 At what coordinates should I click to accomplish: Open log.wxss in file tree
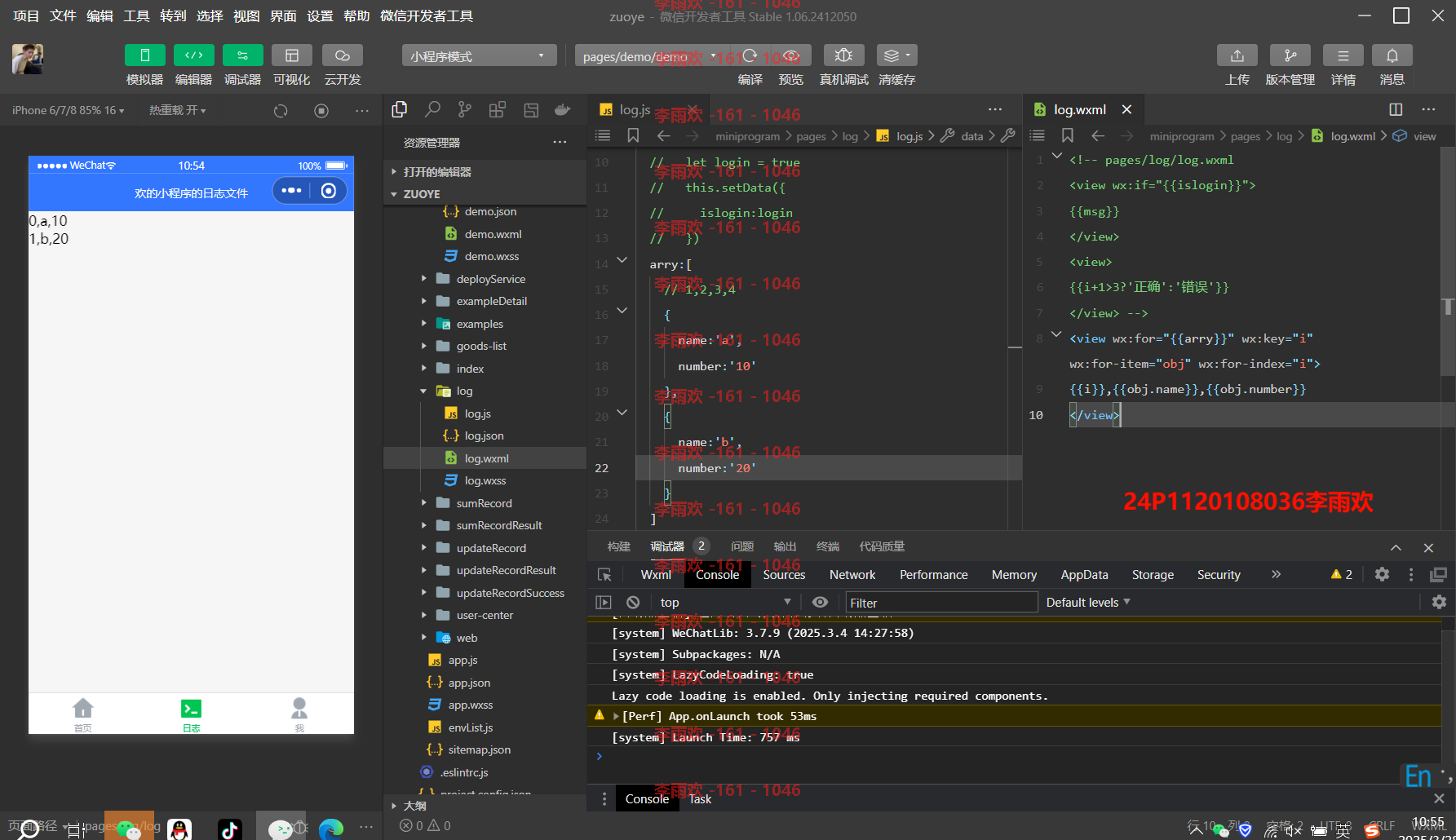(485, 481)
